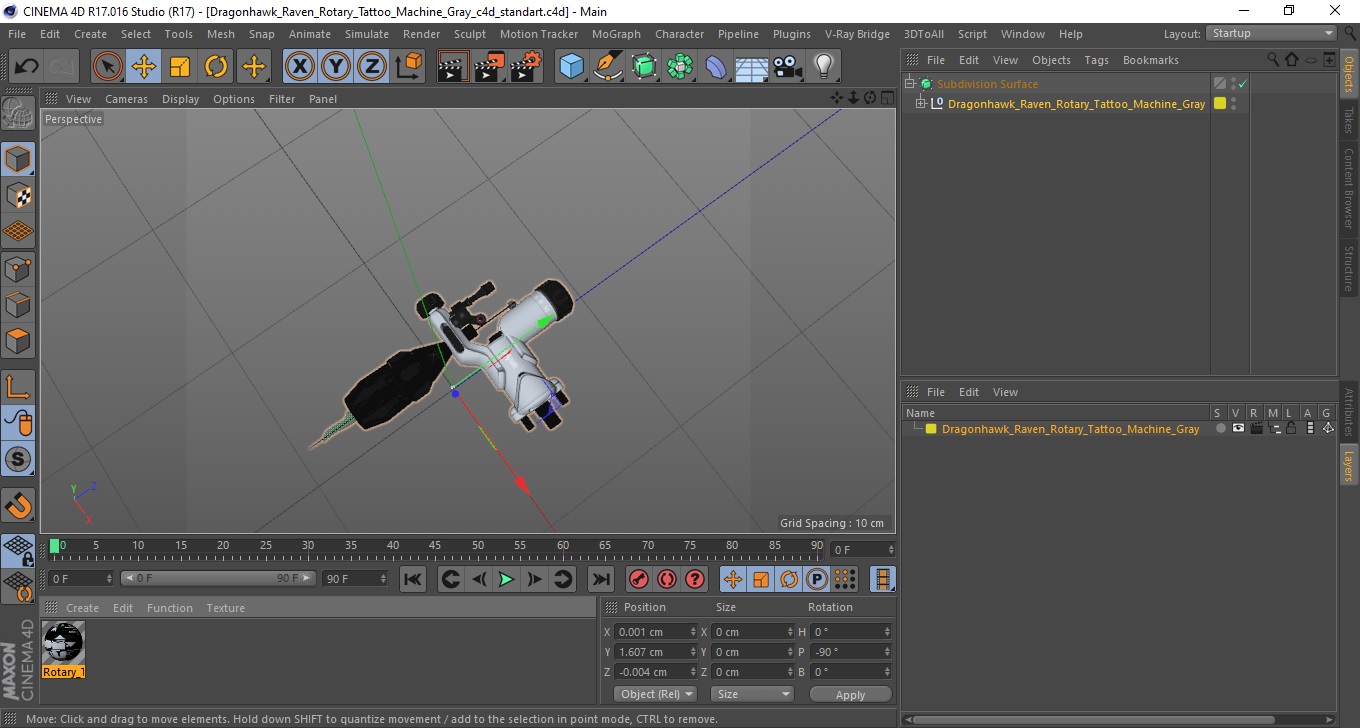Toggle Y axis lock

tap(336, 67)
